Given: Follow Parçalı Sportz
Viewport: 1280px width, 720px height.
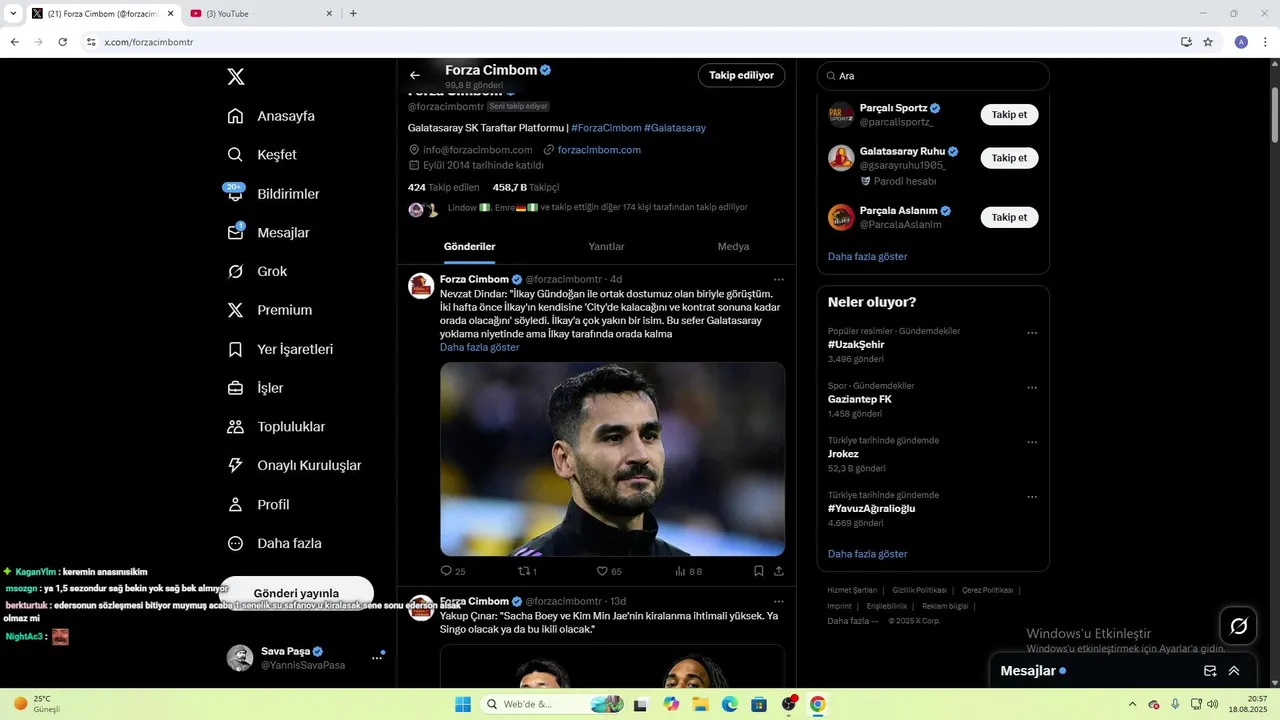Looking at the screenshot, I should [x=1009, y=115].
